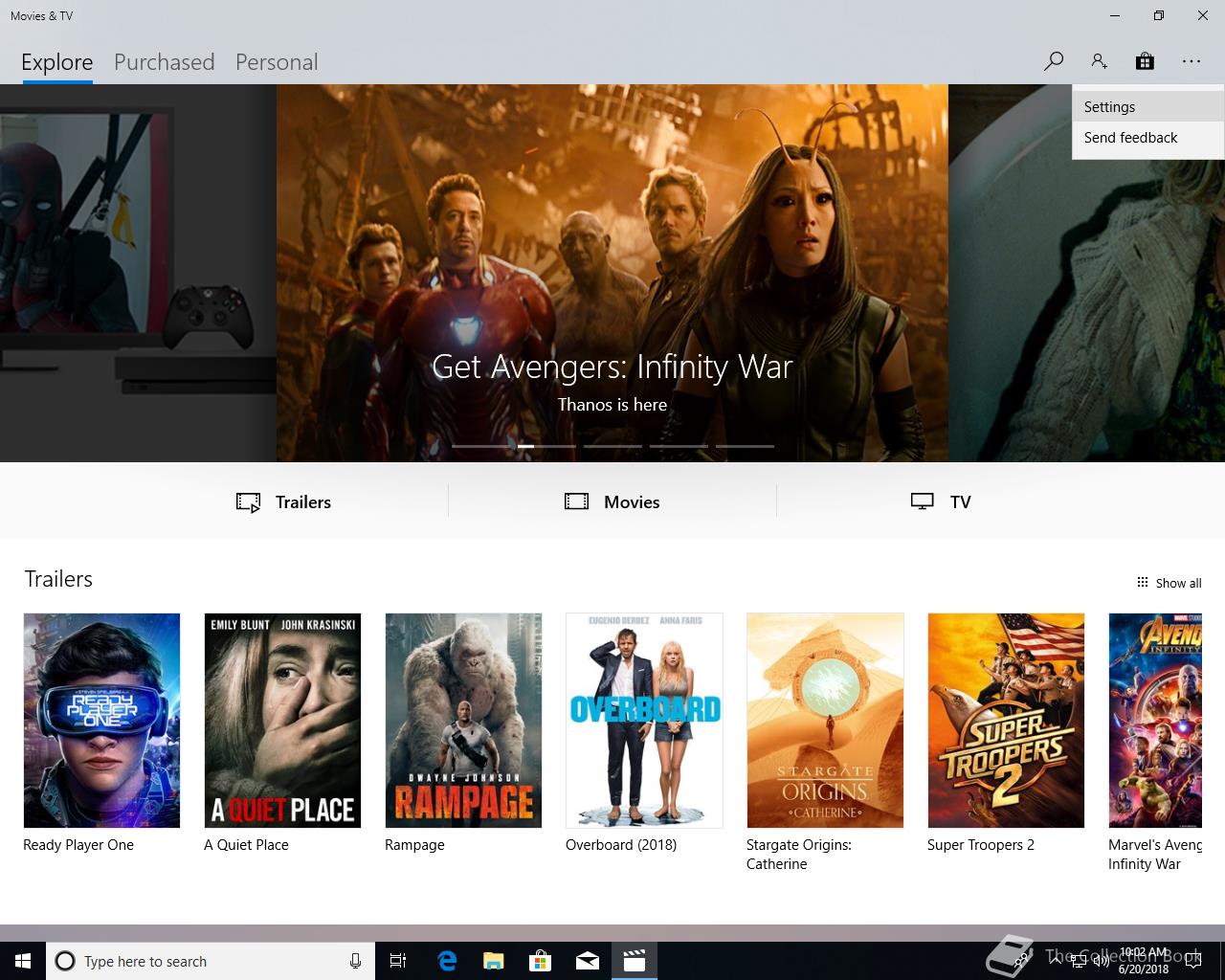The width and height of the screenshot is (1225, 980).
Task: Open the TV category label
Action: point(961,501)
